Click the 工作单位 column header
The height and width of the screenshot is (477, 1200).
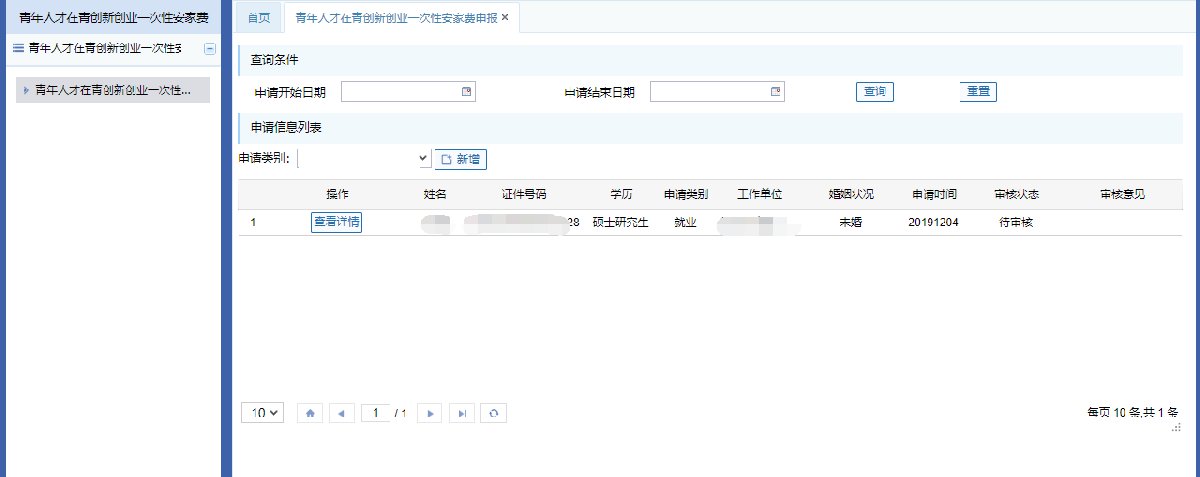pyautogui.click(x=759, y=194)
